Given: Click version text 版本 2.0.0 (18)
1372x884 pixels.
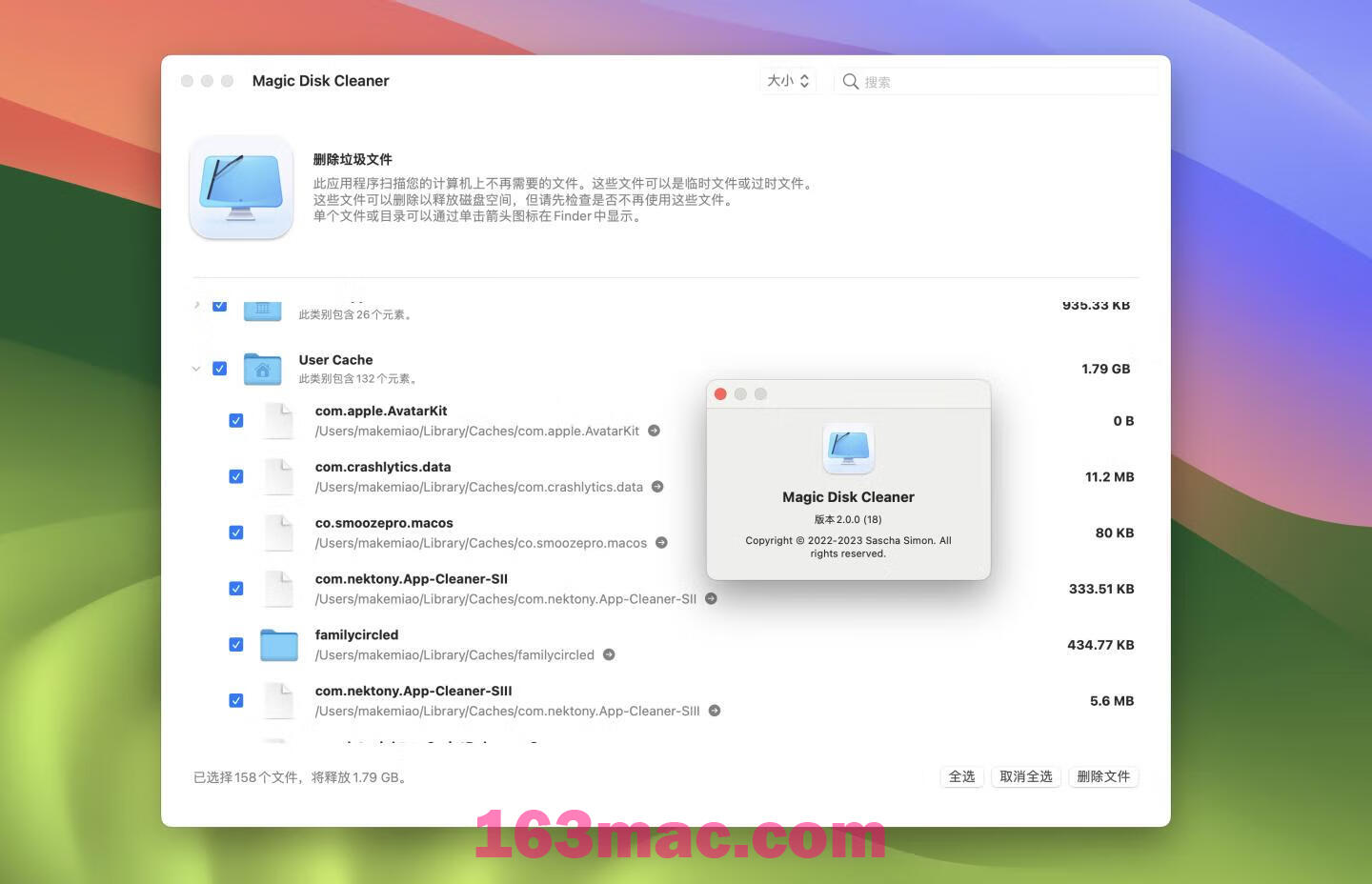Looking at the screenshot, I should (x=848, y=519).
